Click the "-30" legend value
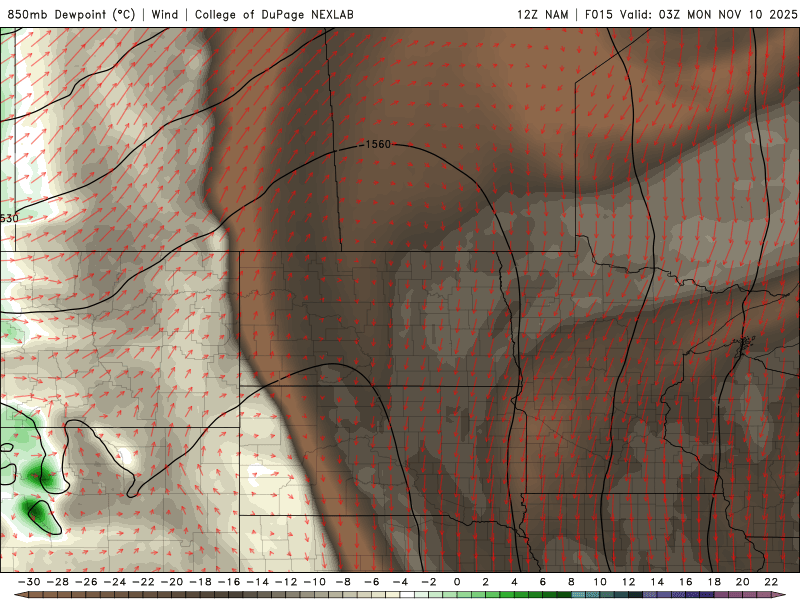 (29, 582)
